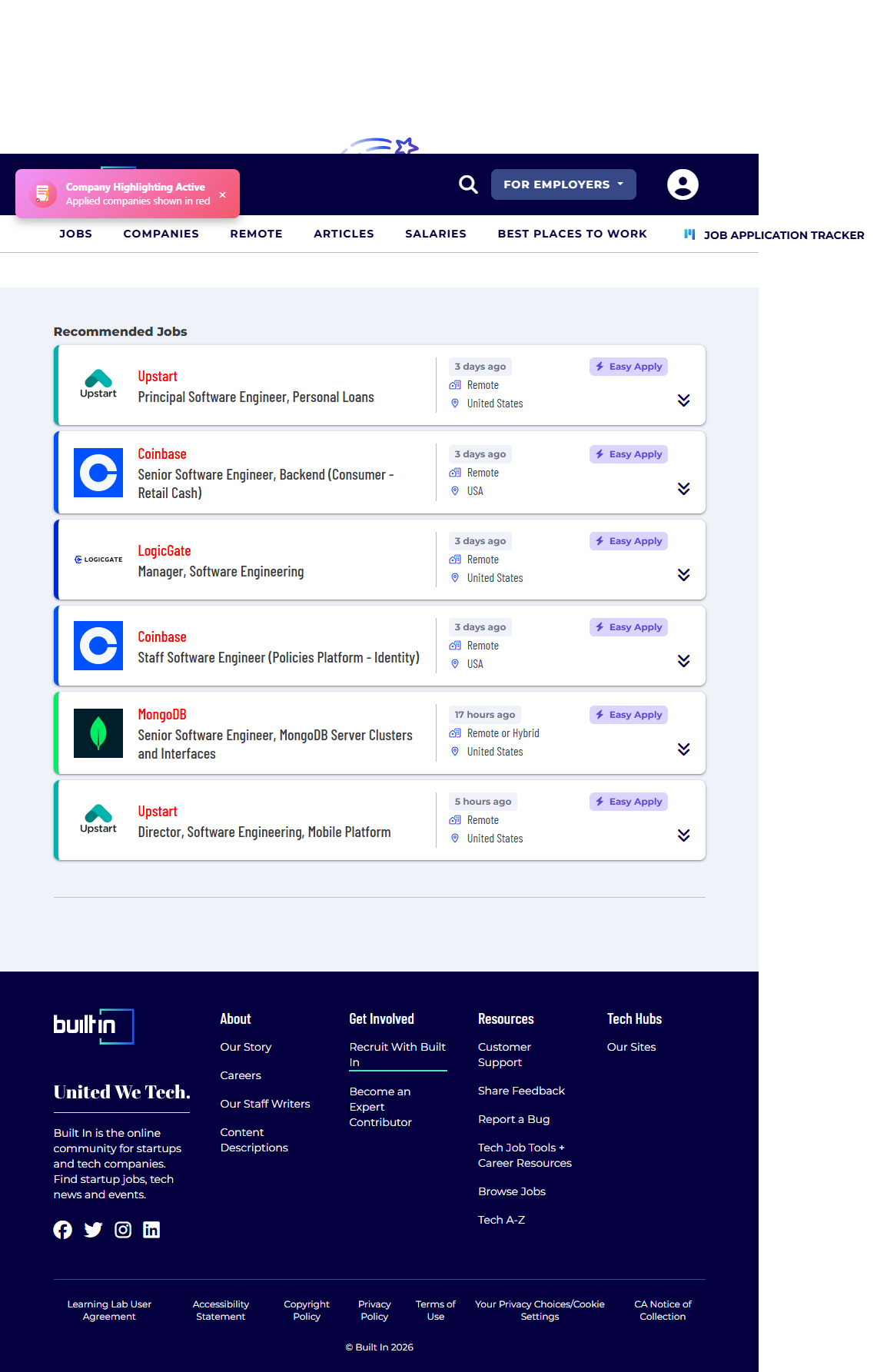877x1372 pixels.
Task: Click Easy Apply on Director, Mobile Platform job
Action: 628,802
